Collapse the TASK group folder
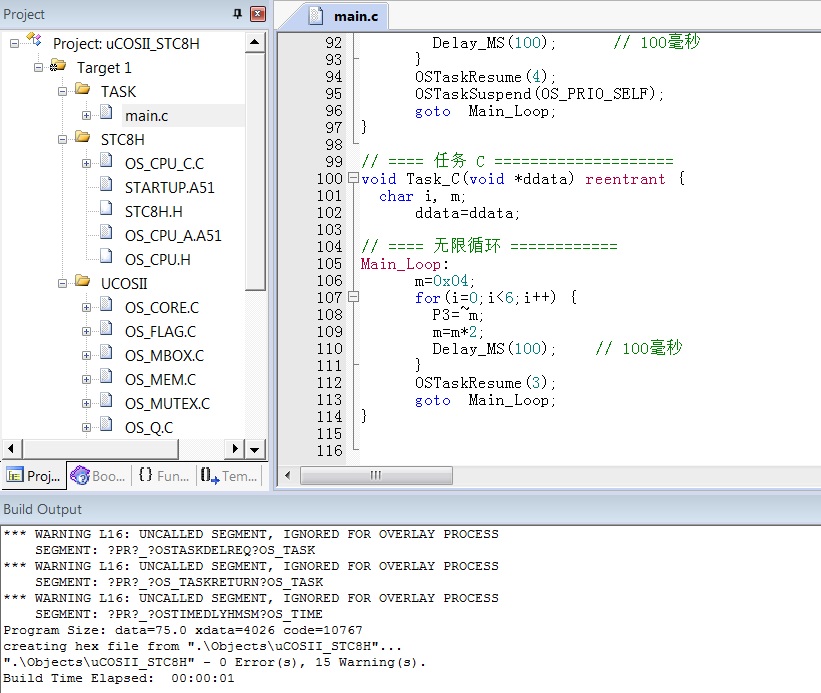Image resolution: width=821 pixels, height=693 pixels. pos(62,92)
